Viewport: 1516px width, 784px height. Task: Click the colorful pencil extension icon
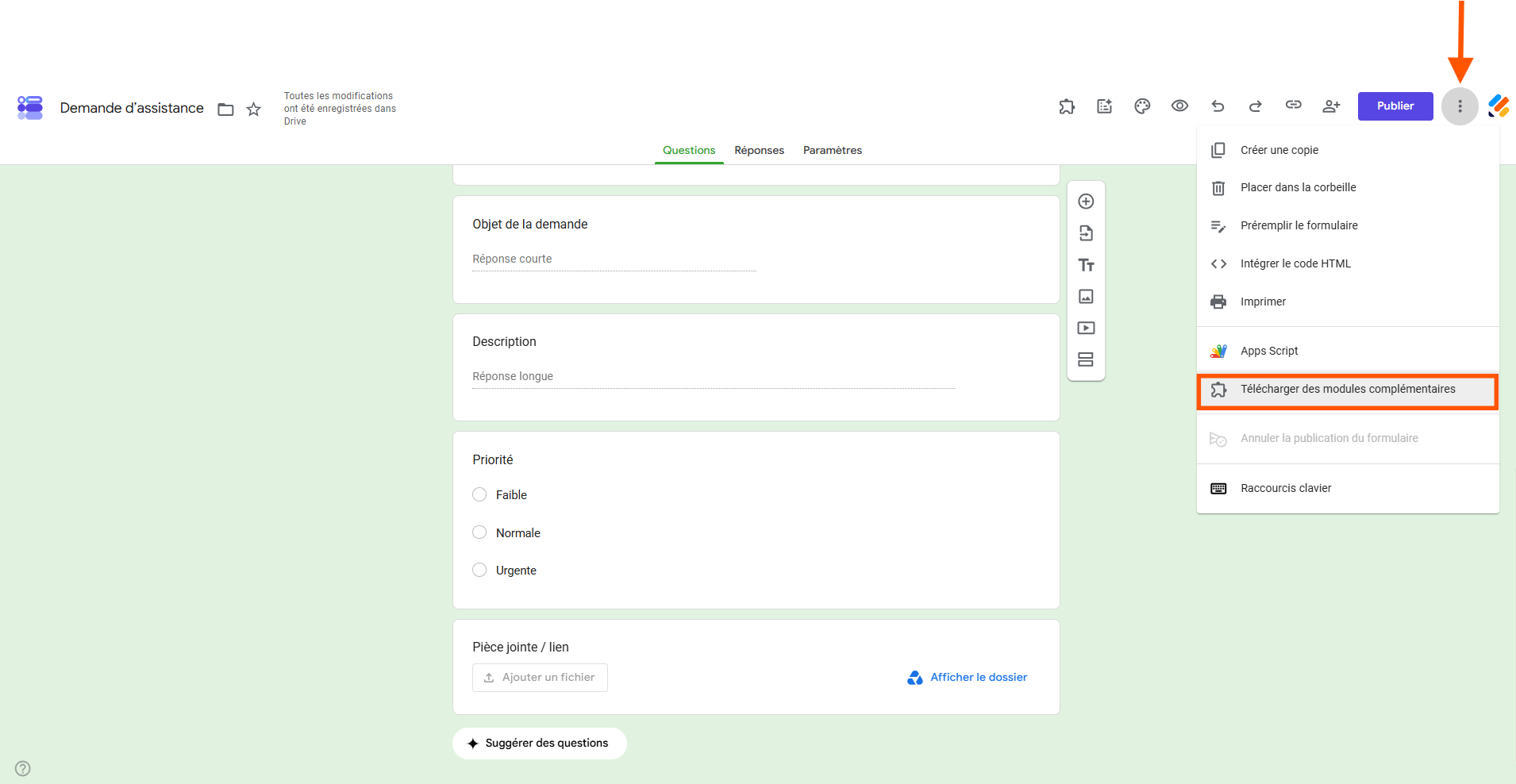tap(1499, 106)
